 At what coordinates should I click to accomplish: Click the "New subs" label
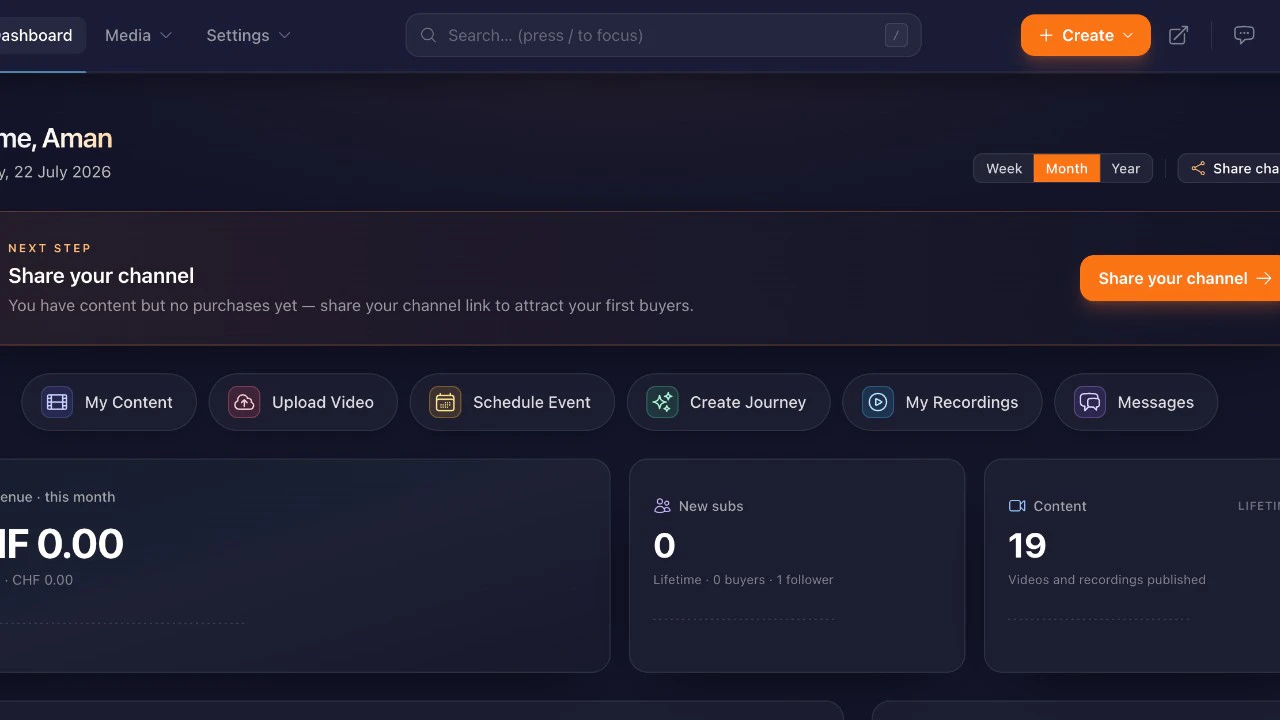(x=711, y=506)
